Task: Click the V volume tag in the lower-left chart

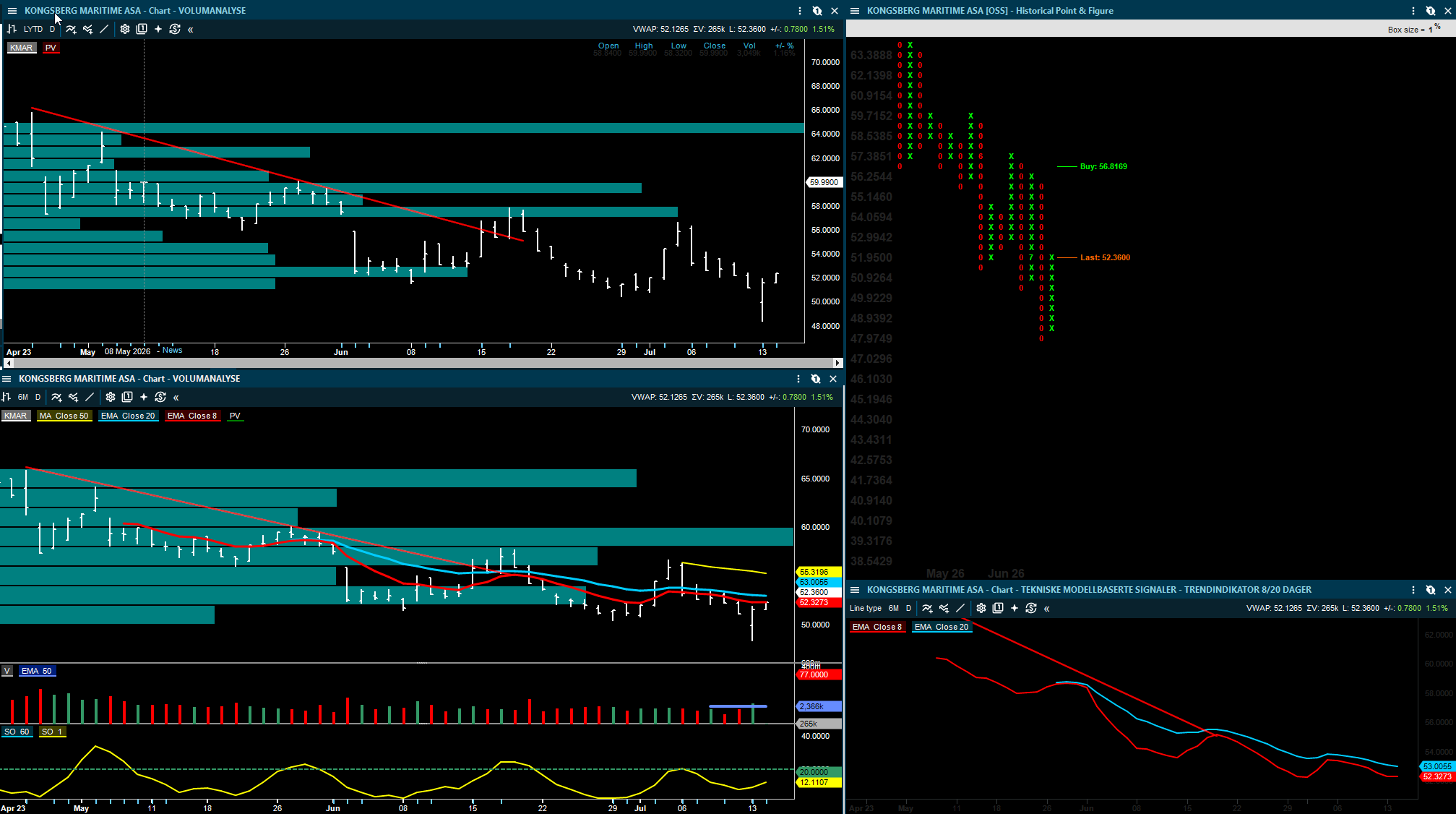Action: [x=7, y=671]
